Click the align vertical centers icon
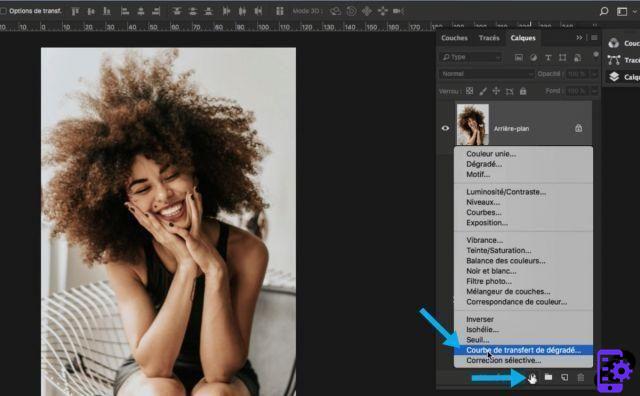The image size is (640, 396). coord(91,11)
